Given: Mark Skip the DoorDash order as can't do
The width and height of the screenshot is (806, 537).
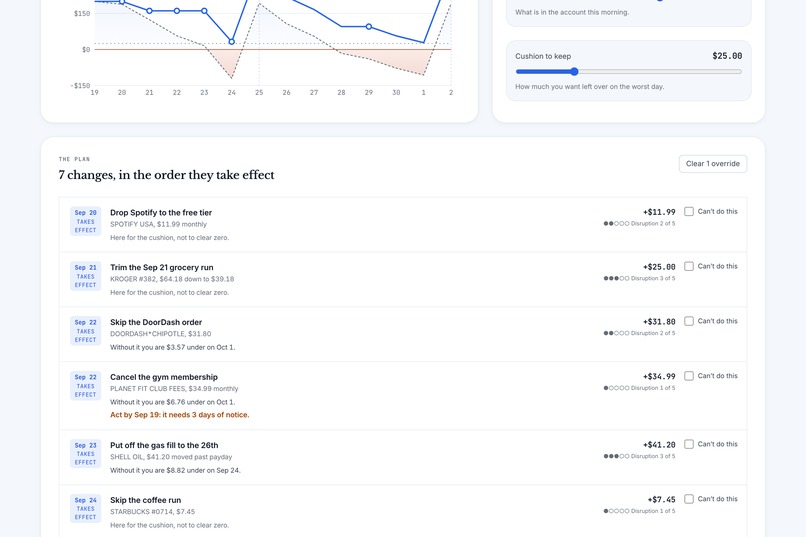Looking at the screenshot, I should click(689, 321).
